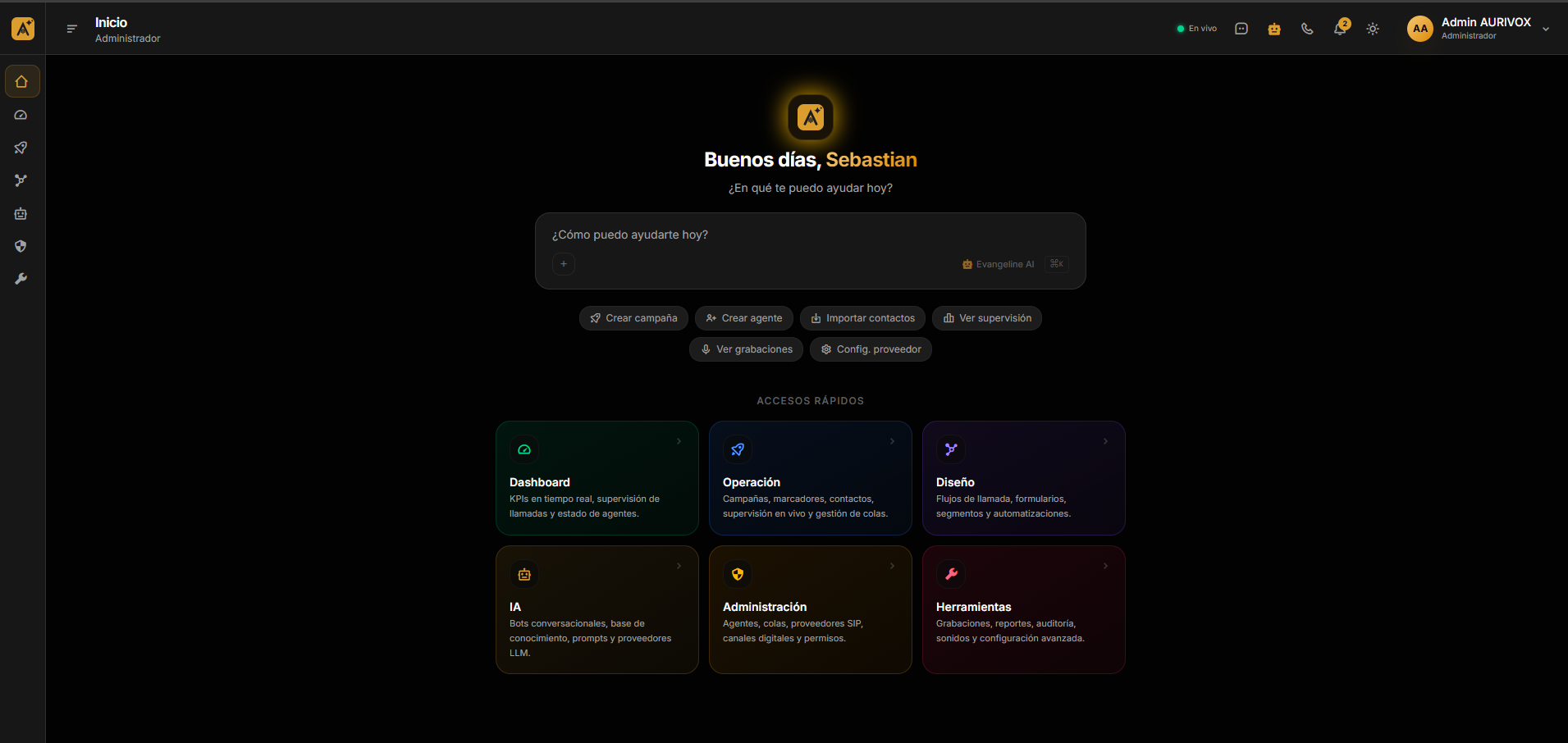1568x743 pixels.
Task: Select the Inicio home sidebar item
Action: 22,81
